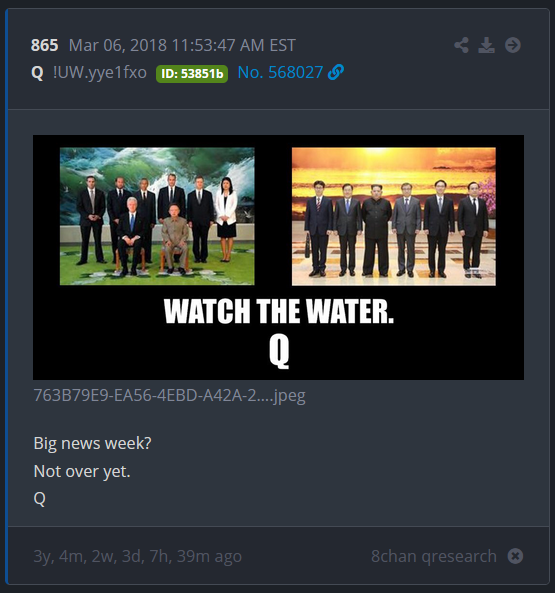Click the bold Q author name
The height and width of the screenshot is (593, 555).
37,73
